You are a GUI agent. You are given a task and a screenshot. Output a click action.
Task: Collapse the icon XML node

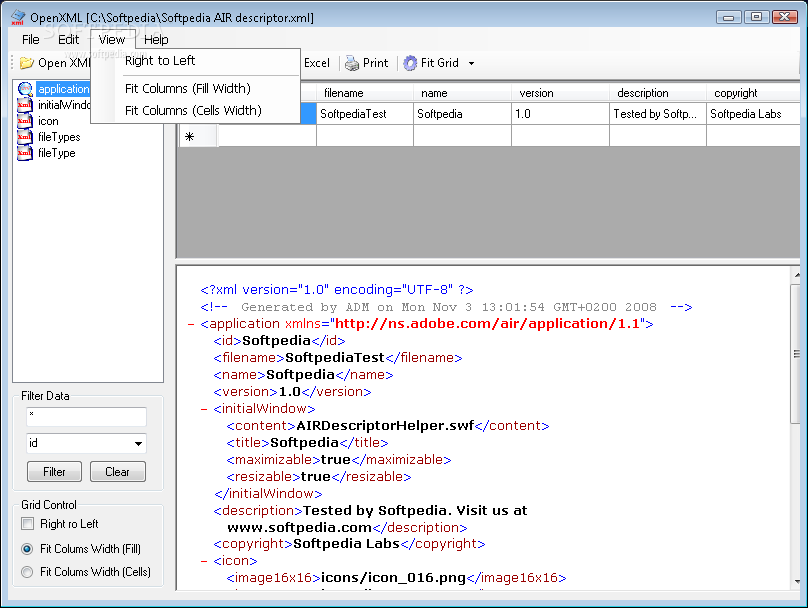pos(204,561)
